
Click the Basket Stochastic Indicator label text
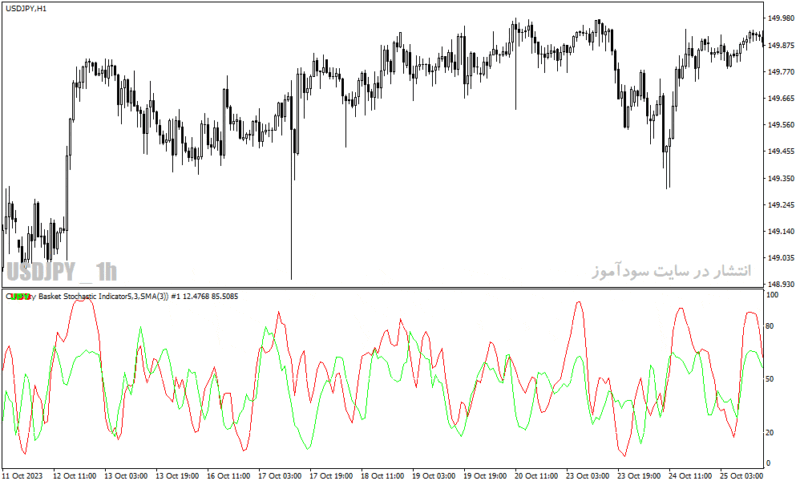[83, 296]
